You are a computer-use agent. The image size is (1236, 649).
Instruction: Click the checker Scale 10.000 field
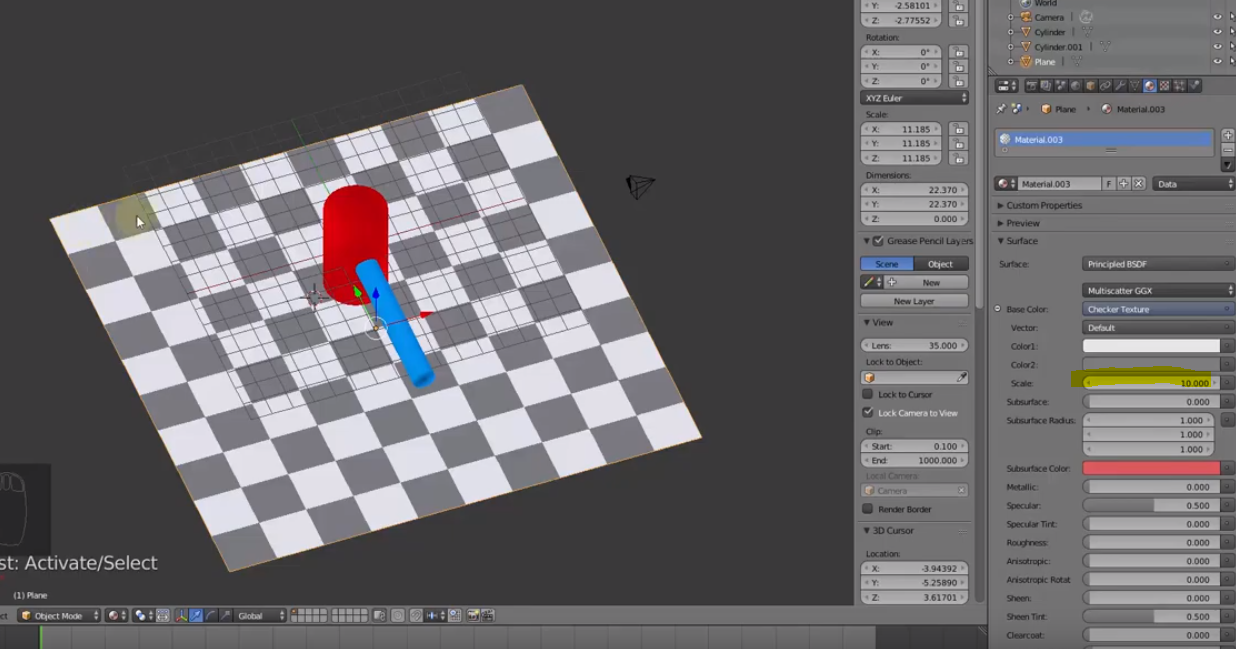[1152, 383]
